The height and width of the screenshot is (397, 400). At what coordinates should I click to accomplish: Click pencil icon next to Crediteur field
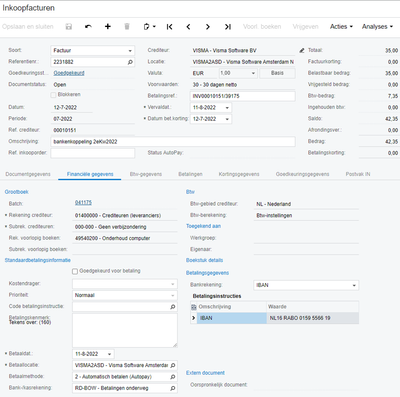tap(302, 50)
